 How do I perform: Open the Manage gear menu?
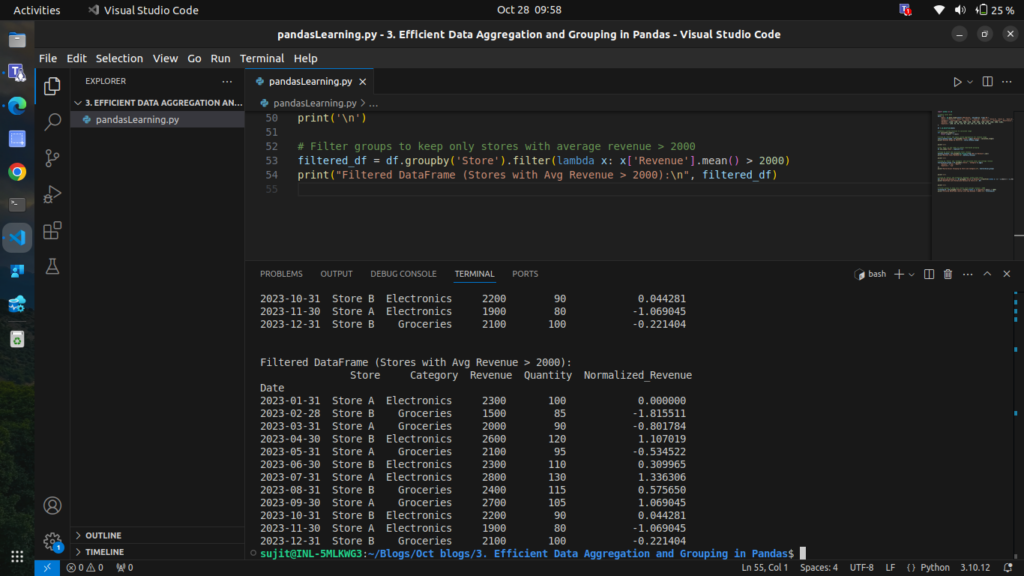click(53, 542)
